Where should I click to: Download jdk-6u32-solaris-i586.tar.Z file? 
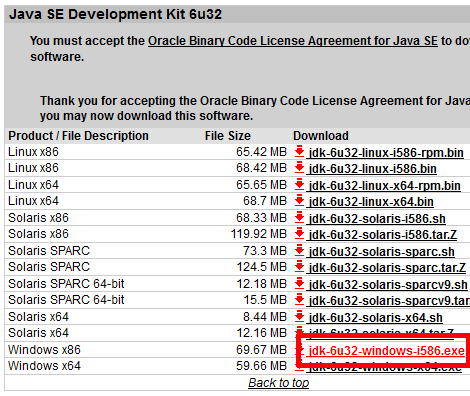click(382, 235)
